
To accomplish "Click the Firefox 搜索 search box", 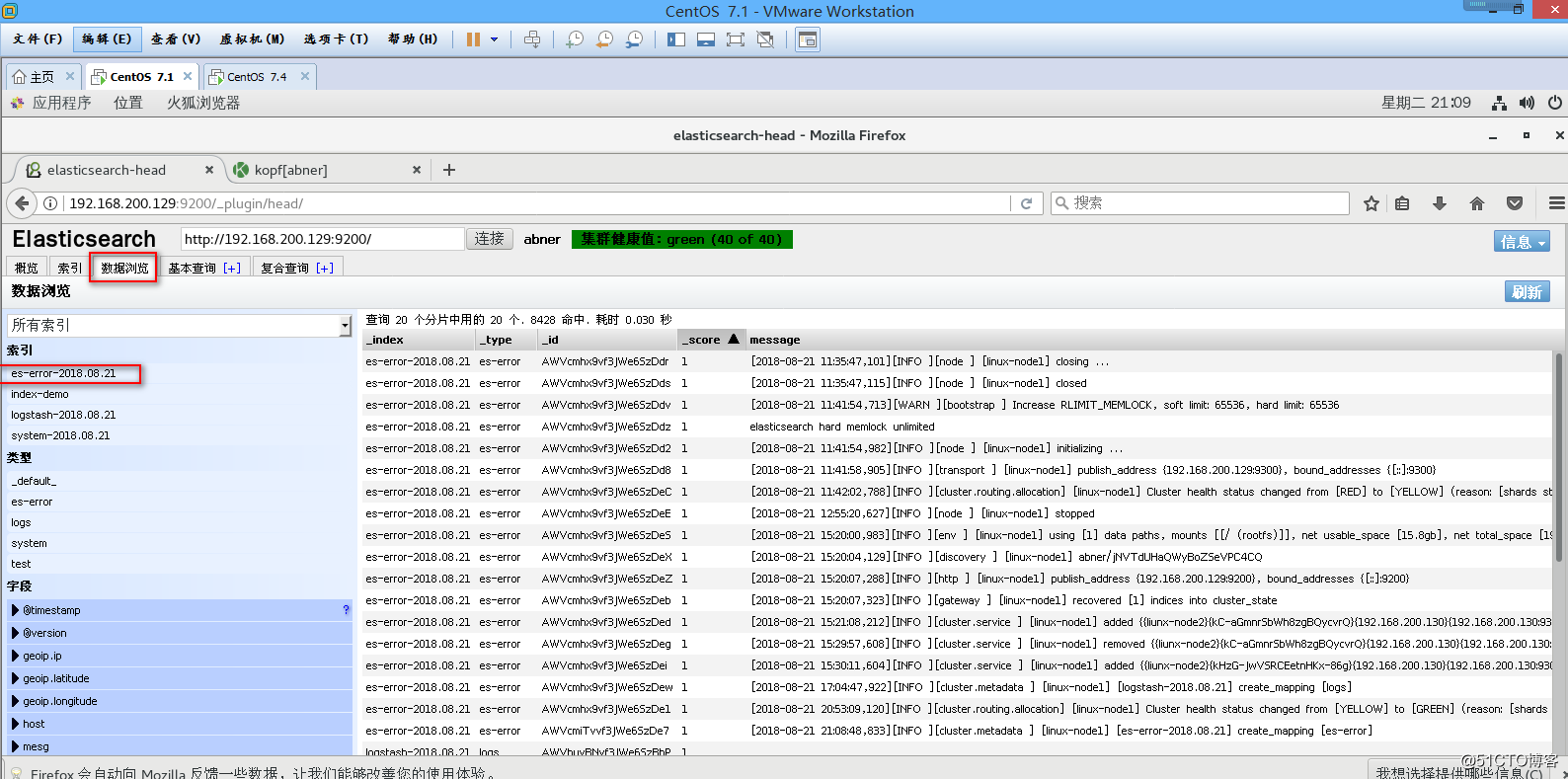I will (x=1200, y=203).
